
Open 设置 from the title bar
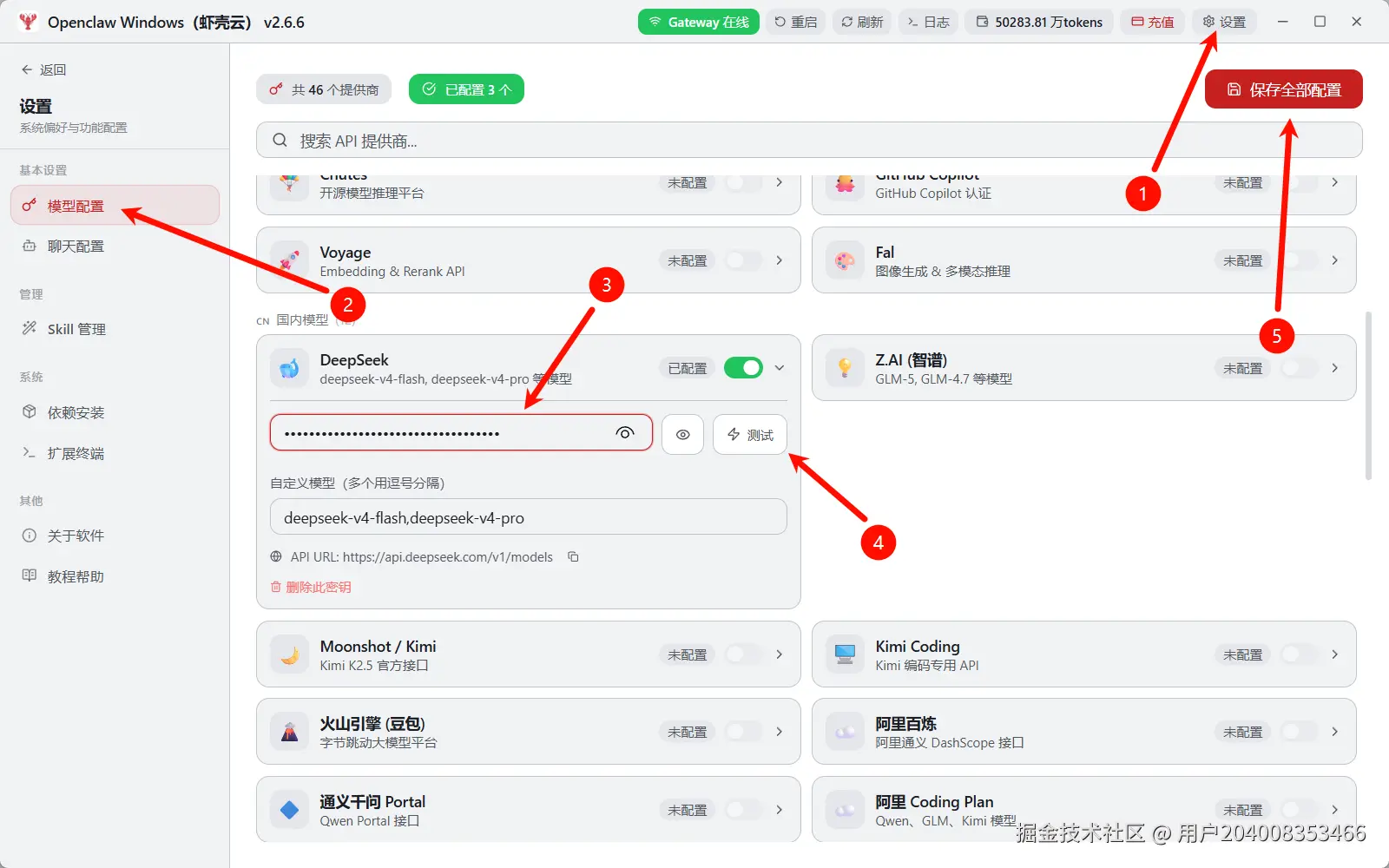pyautogui.click(x=1224, y=22)
